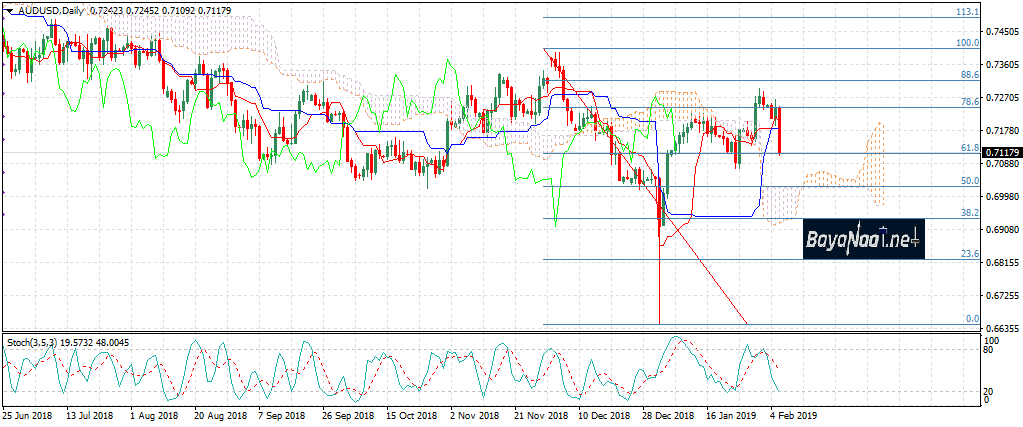The height and width of the screenshot is (427, 1023).
Task: Click the 113.1 Fibonacci level label
Action: point(966,12)
